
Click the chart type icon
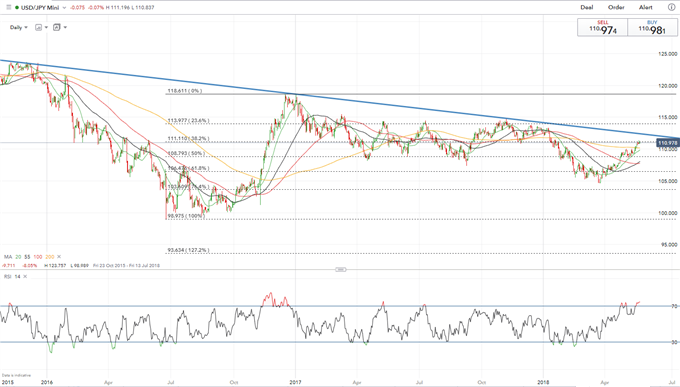(x=39, y=27)
